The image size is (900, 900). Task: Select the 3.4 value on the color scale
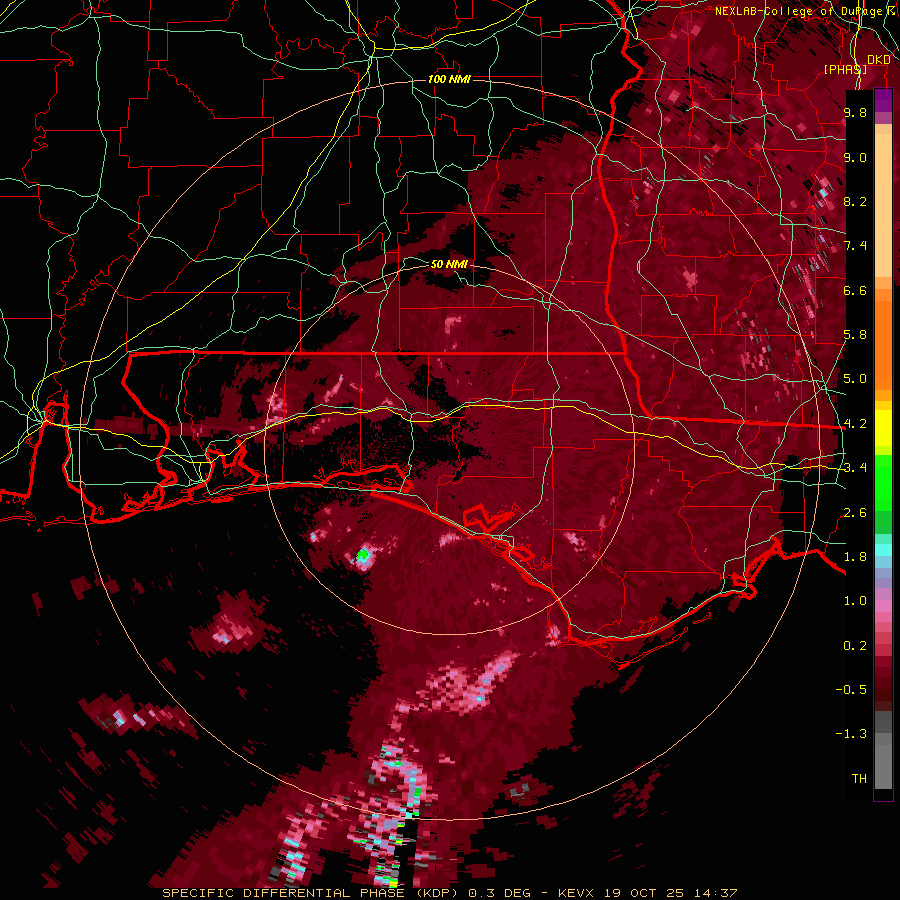855,468
